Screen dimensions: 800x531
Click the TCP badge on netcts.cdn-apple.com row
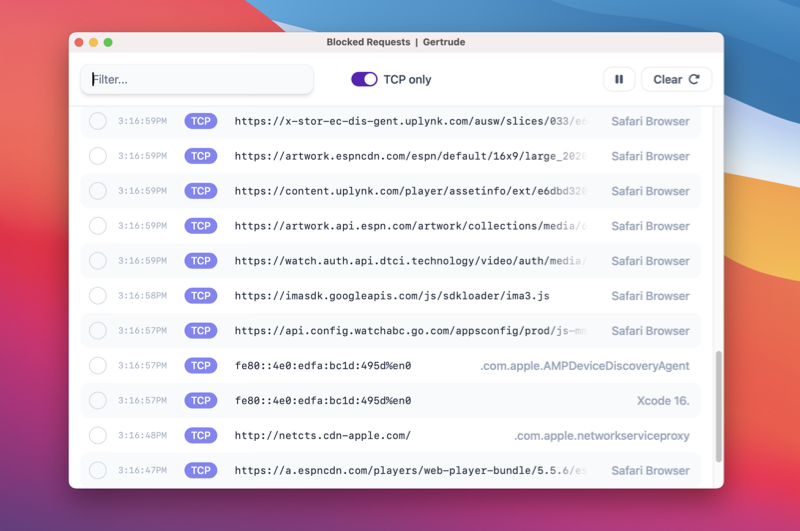pyautogui.click(x=201, y=436)
